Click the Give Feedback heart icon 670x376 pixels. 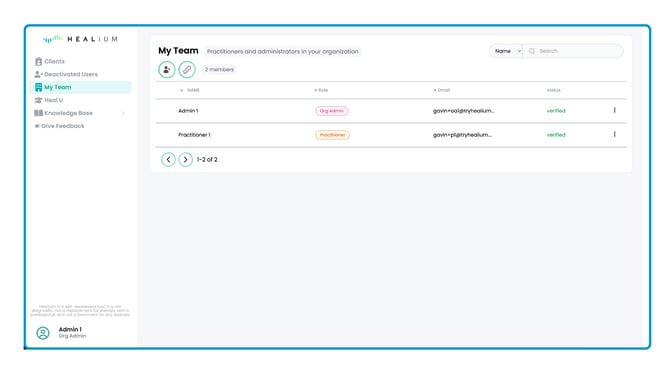(x=37, y=126)
